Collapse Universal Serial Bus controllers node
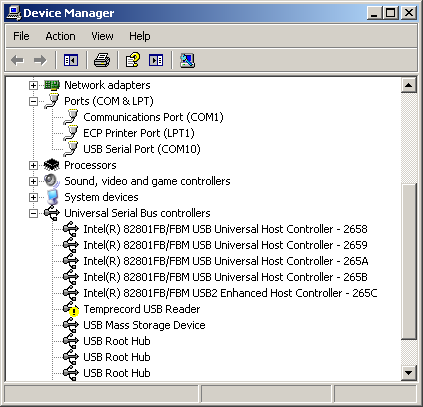The image size is (423, 407). [x=33, y=213]
